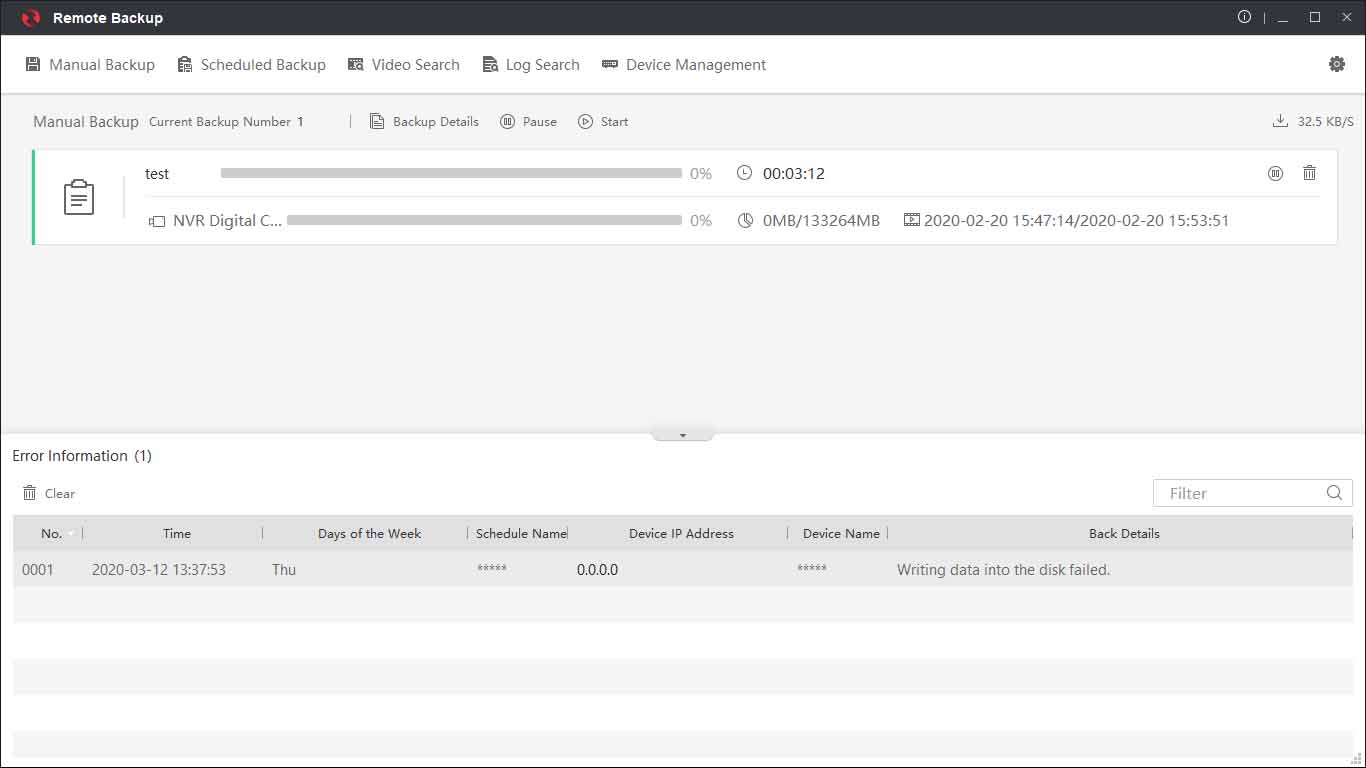Open Device Management tab

pos(684,65)
